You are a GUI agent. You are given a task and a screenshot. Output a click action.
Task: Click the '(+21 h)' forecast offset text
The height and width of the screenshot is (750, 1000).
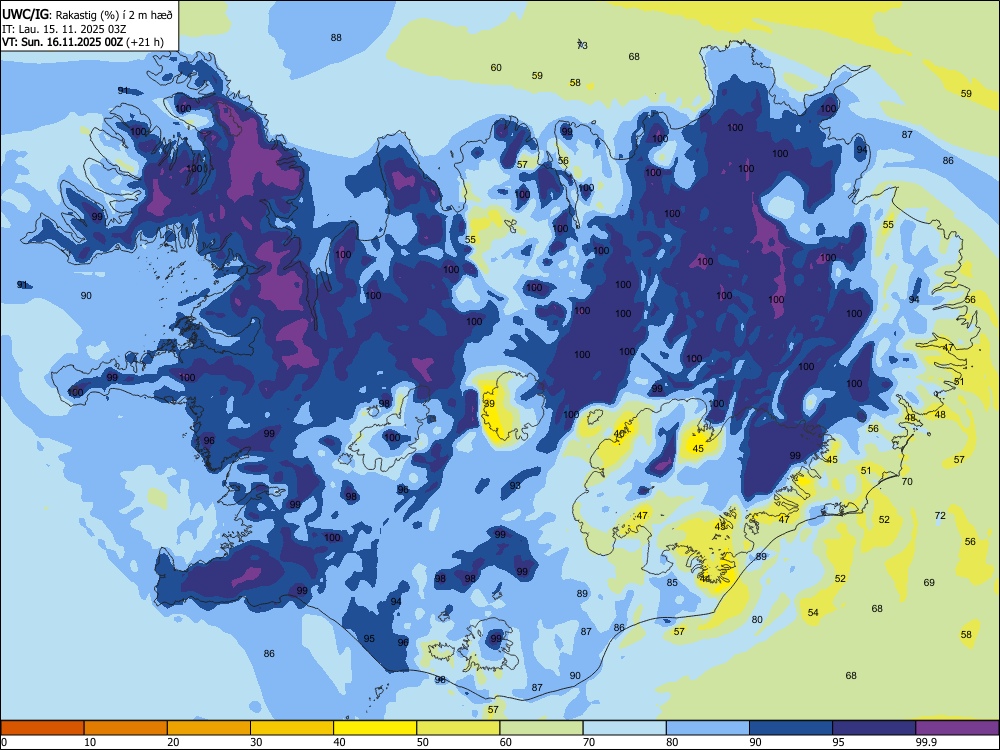tap(145, 42)
